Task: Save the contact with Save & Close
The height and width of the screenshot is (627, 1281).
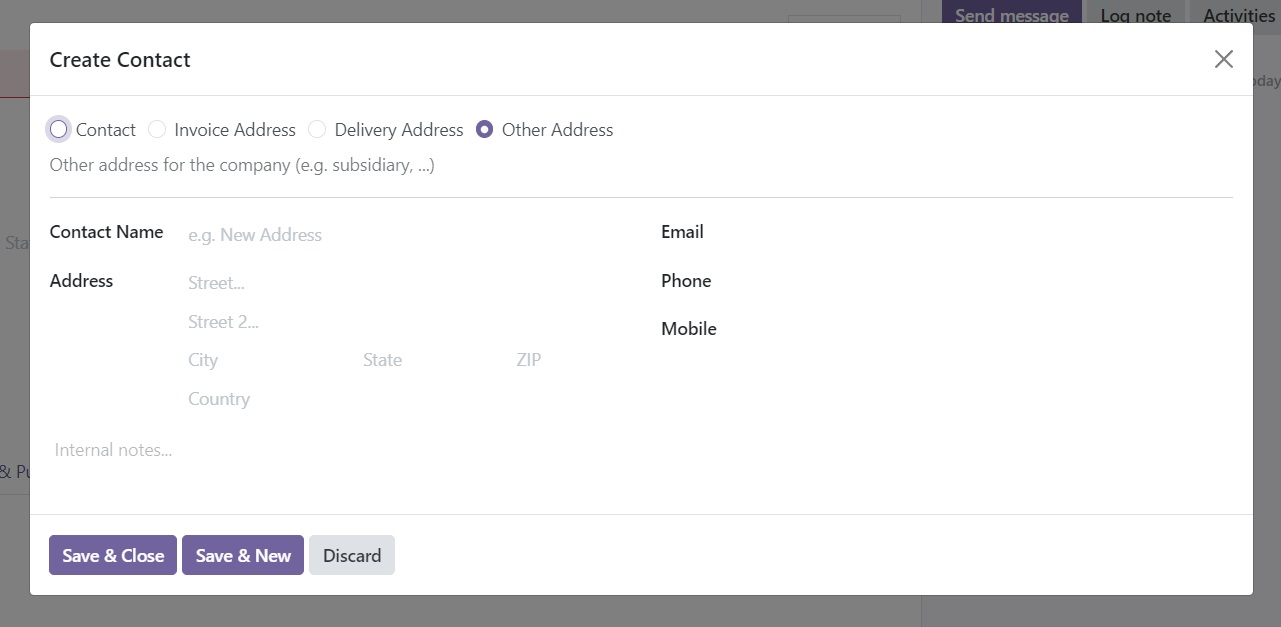Action: (x=113, y=555)
